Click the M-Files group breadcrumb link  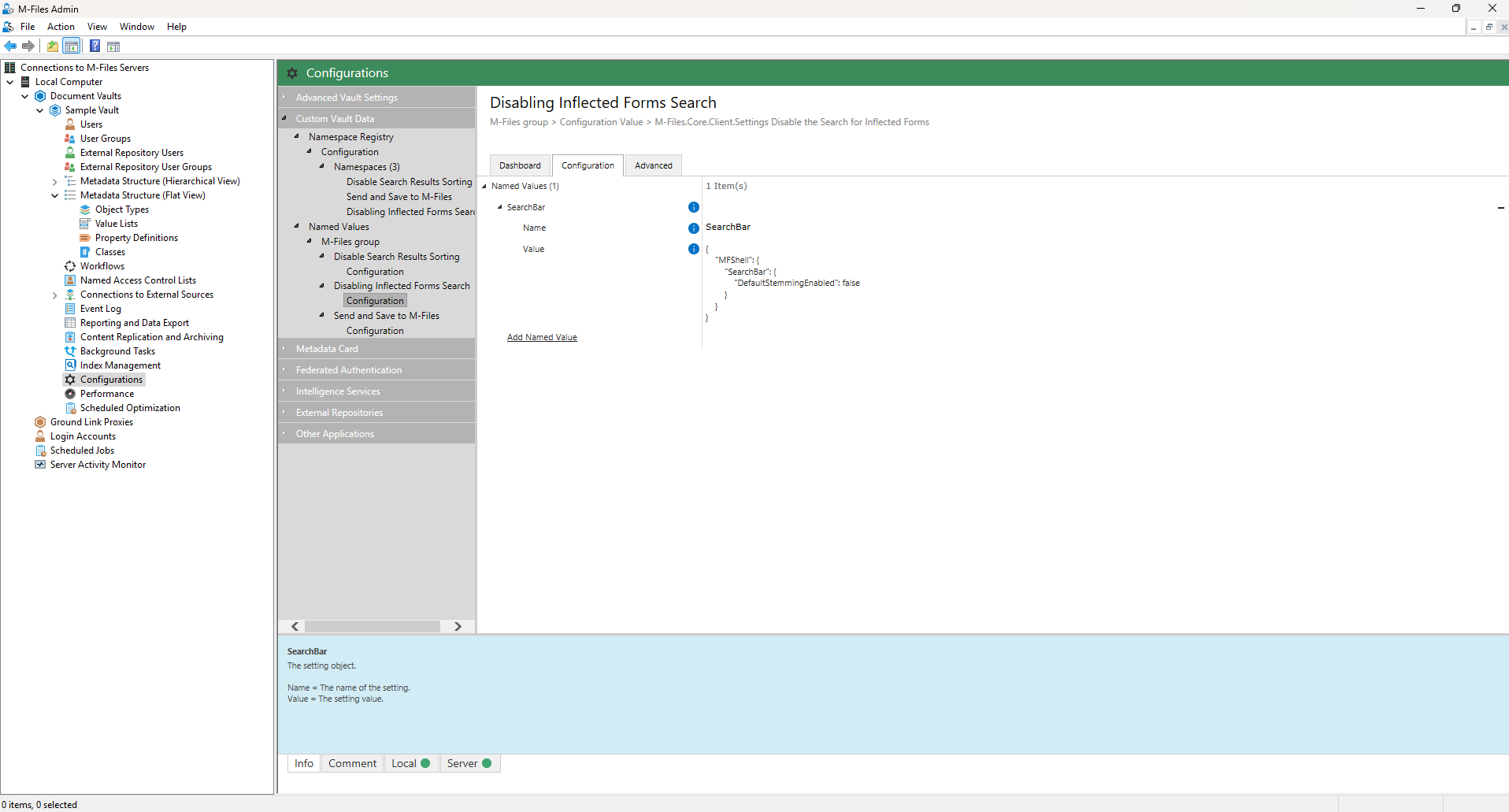(x=519, y=122)
